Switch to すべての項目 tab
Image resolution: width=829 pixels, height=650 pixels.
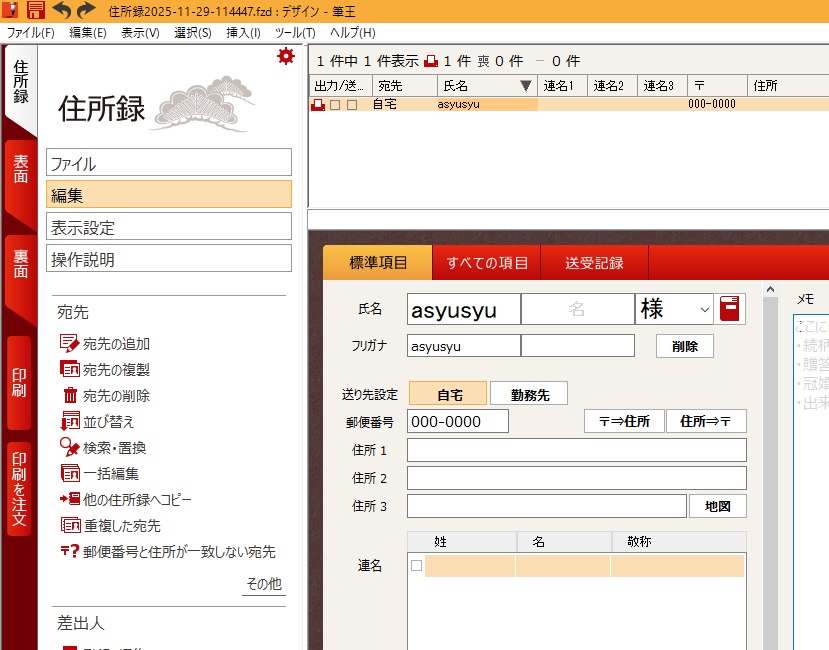[x=487, y=263]
